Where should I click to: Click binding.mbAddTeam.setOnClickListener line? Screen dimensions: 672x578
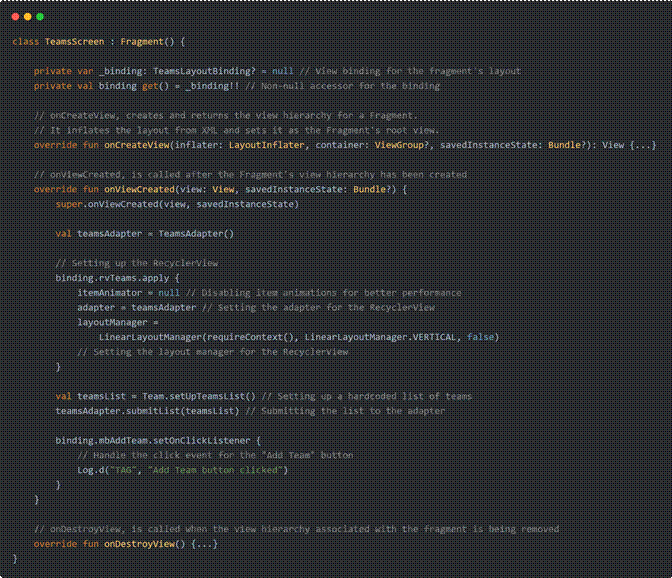[x=158, y=441]
